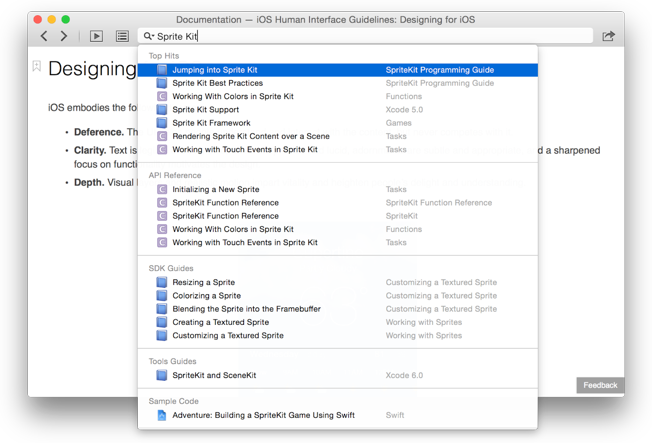Click the Xcode 6.0 label in Tools Guides
The width and height of the screenshot is (652, 443).
(404, 376)
